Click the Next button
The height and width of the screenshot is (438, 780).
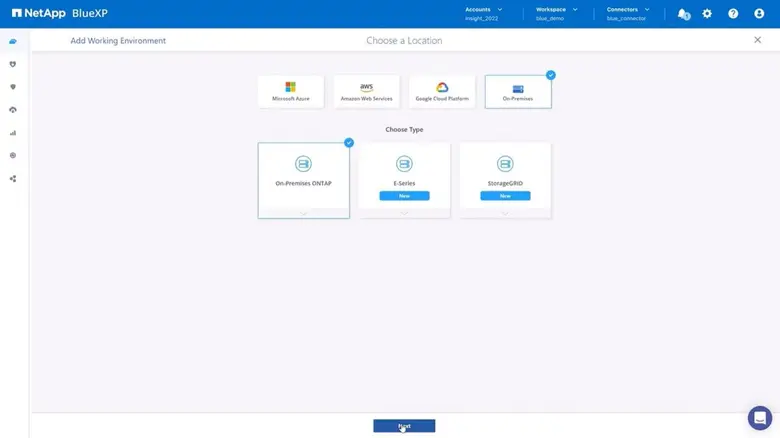(x=404, y=426)
